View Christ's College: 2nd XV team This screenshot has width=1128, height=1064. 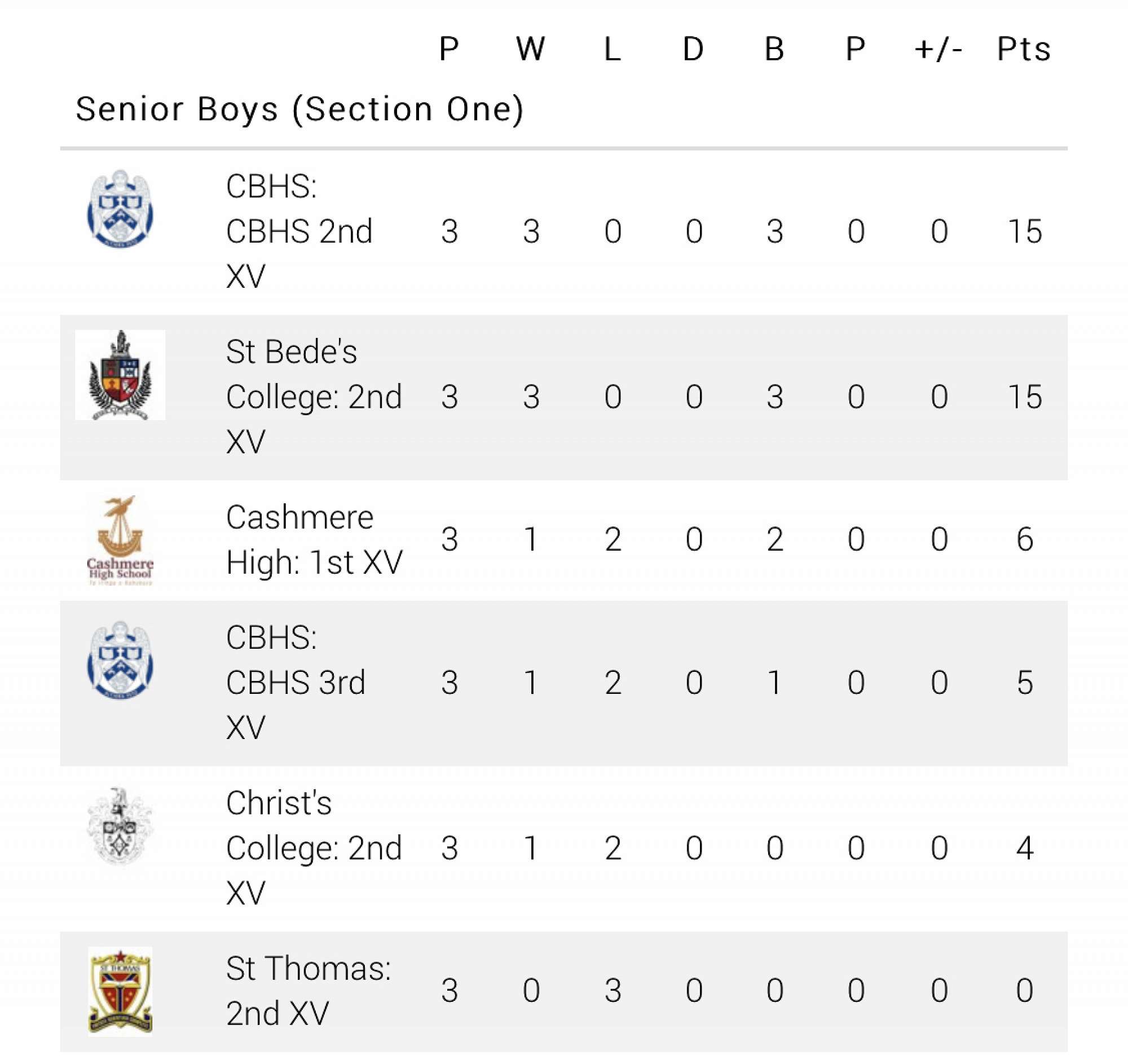[x=313, y=848]
